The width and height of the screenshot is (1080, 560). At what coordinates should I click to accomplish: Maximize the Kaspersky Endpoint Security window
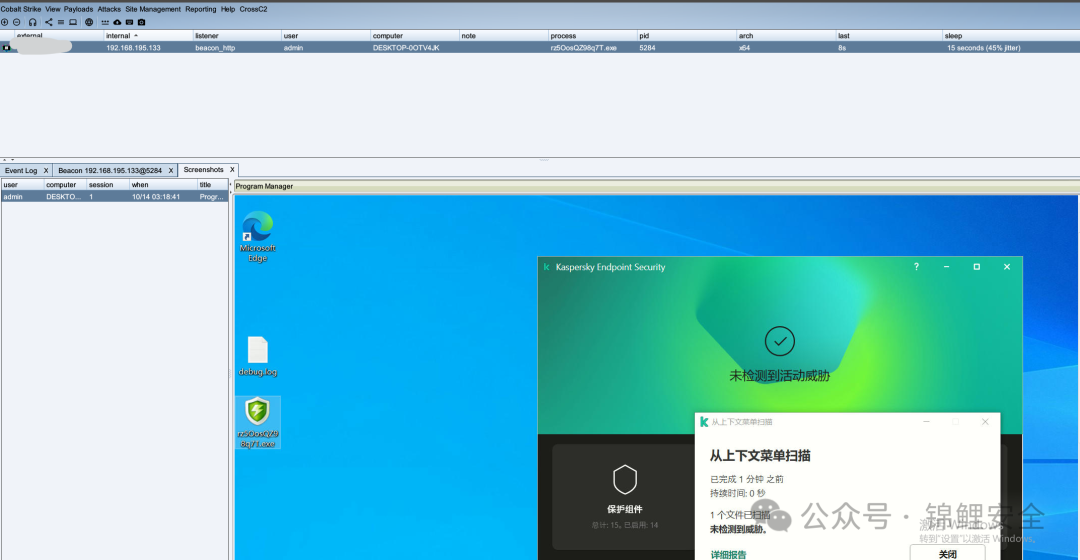tap(976, 267)
